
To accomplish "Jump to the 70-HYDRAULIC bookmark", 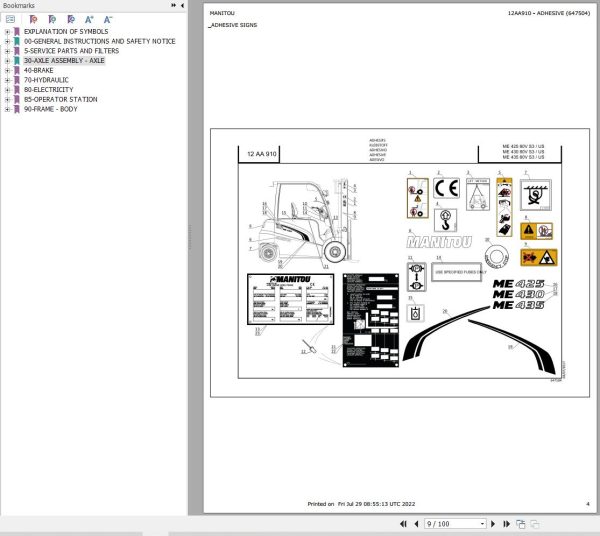I will [46, 80].
